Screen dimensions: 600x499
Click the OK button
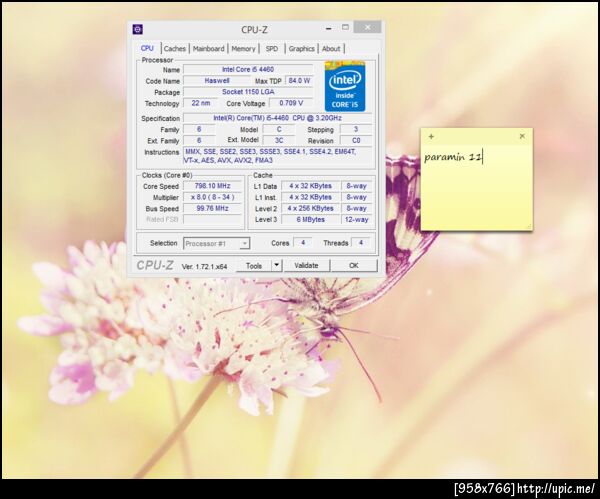pyautogui.click(x=354, y=265)
